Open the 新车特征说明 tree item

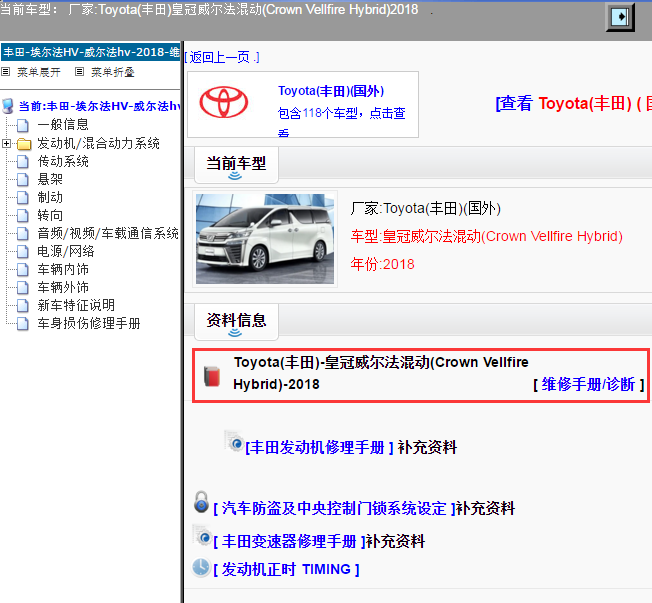click(76, 305)
